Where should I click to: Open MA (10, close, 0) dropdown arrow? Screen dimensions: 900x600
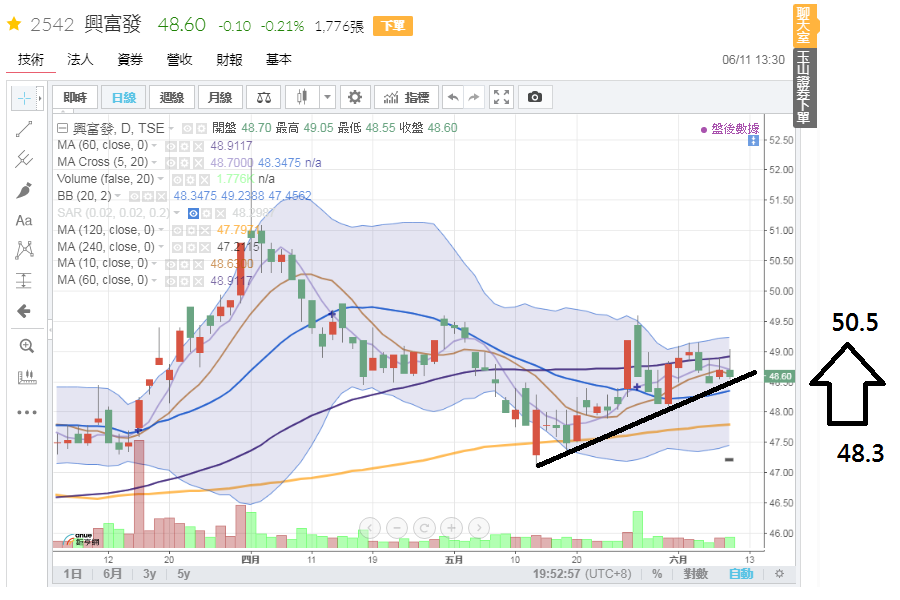[154, 264]
